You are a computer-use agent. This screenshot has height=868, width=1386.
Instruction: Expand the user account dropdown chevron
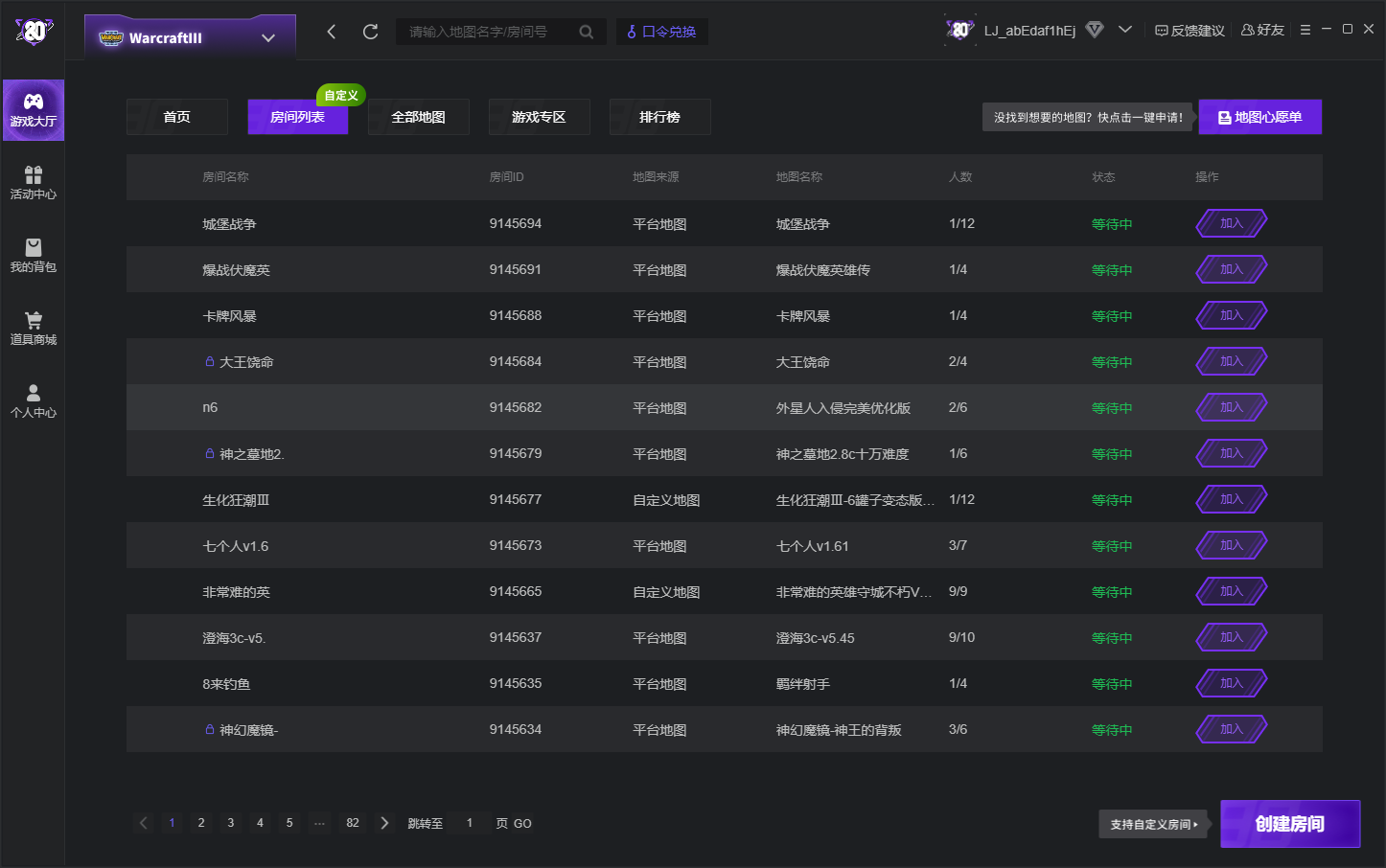click(x=1125, y=30)
